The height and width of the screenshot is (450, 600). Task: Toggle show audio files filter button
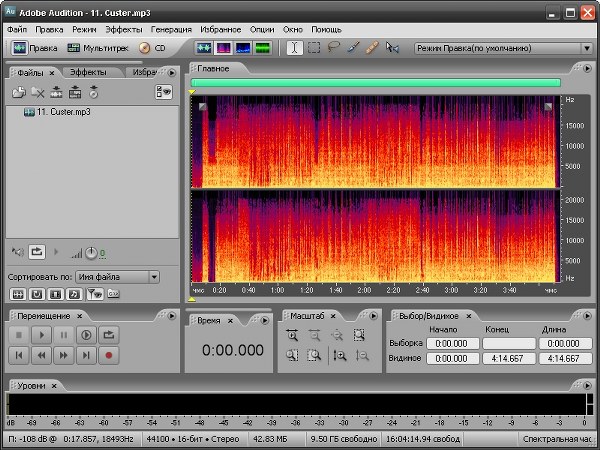click(18, 293)
